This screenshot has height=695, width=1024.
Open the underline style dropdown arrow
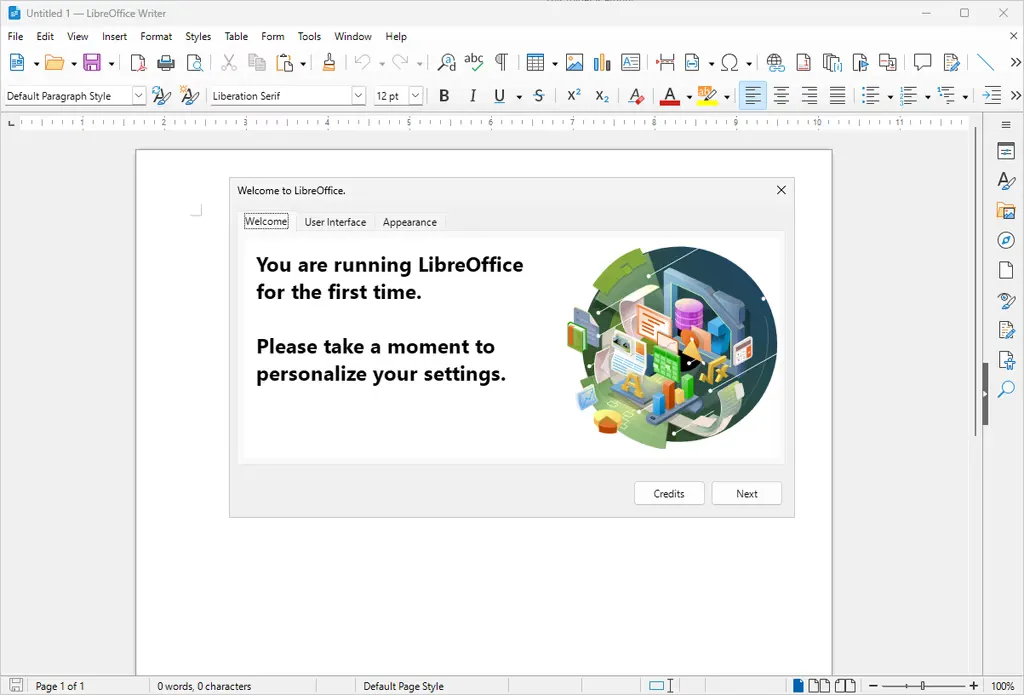click(519, 97)
